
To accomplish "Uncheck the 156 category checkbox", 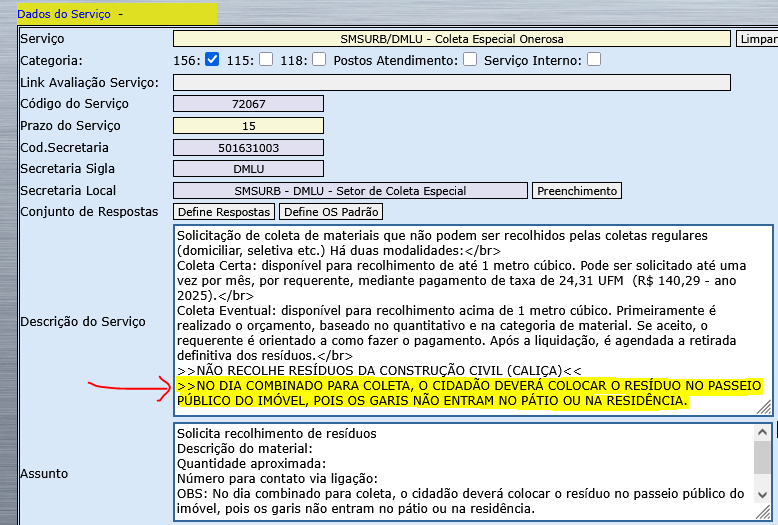I will click(212, 60).
